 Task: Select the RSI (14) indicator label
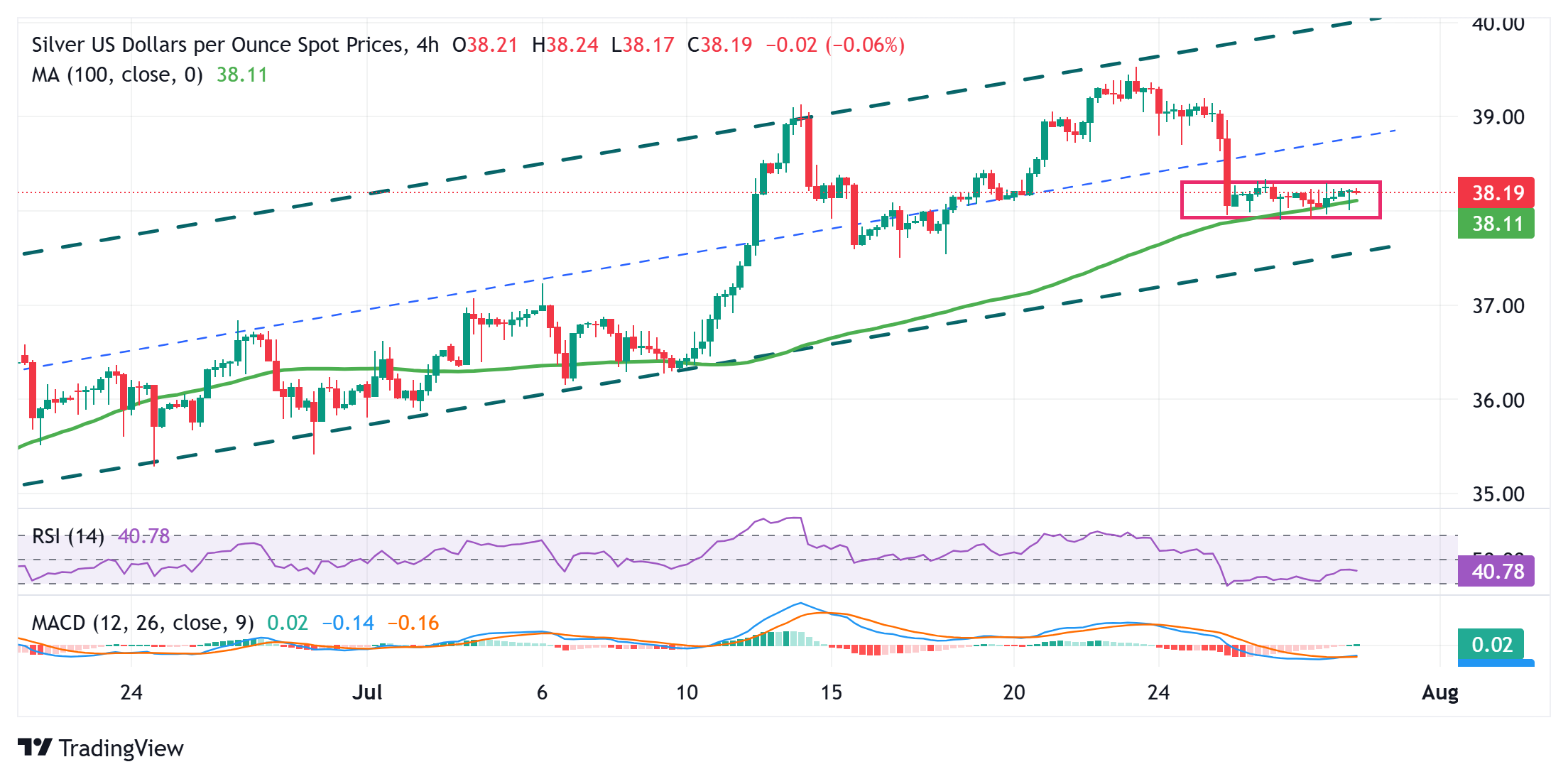(68, 536)
